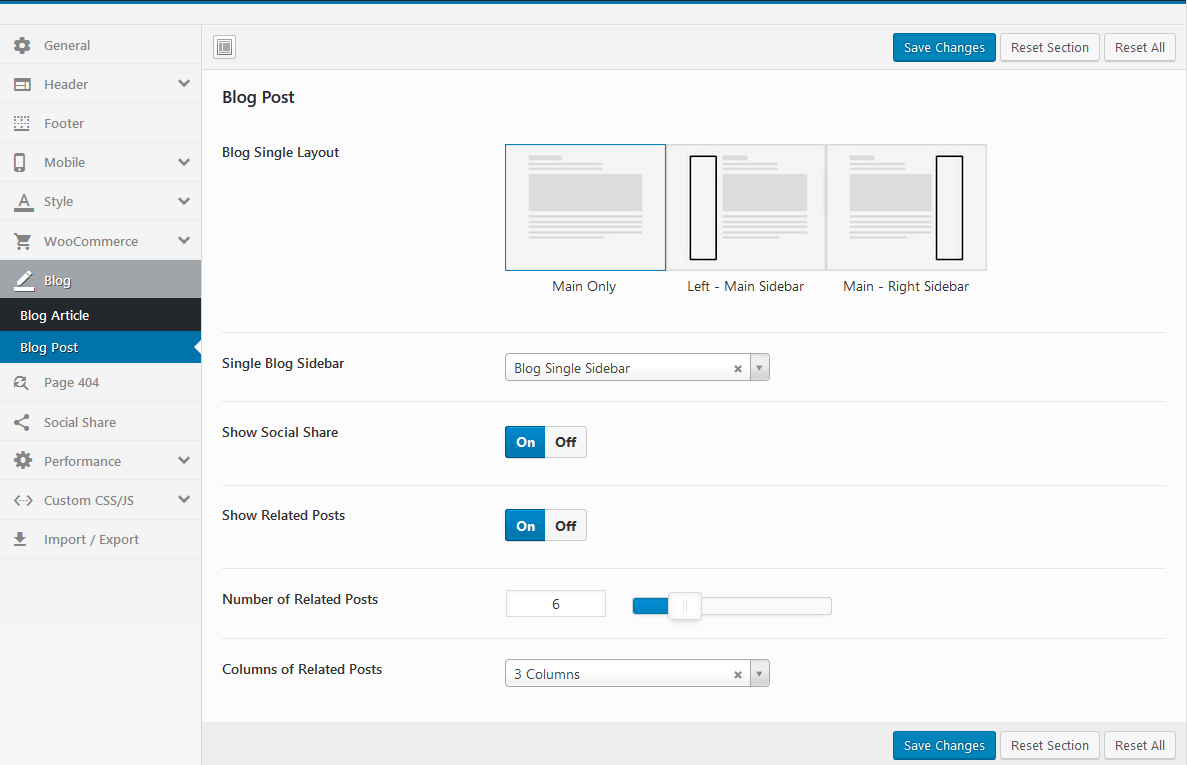Click the Social Share icon
This screenshot has width=1187, height=765.
click(22, 422)
